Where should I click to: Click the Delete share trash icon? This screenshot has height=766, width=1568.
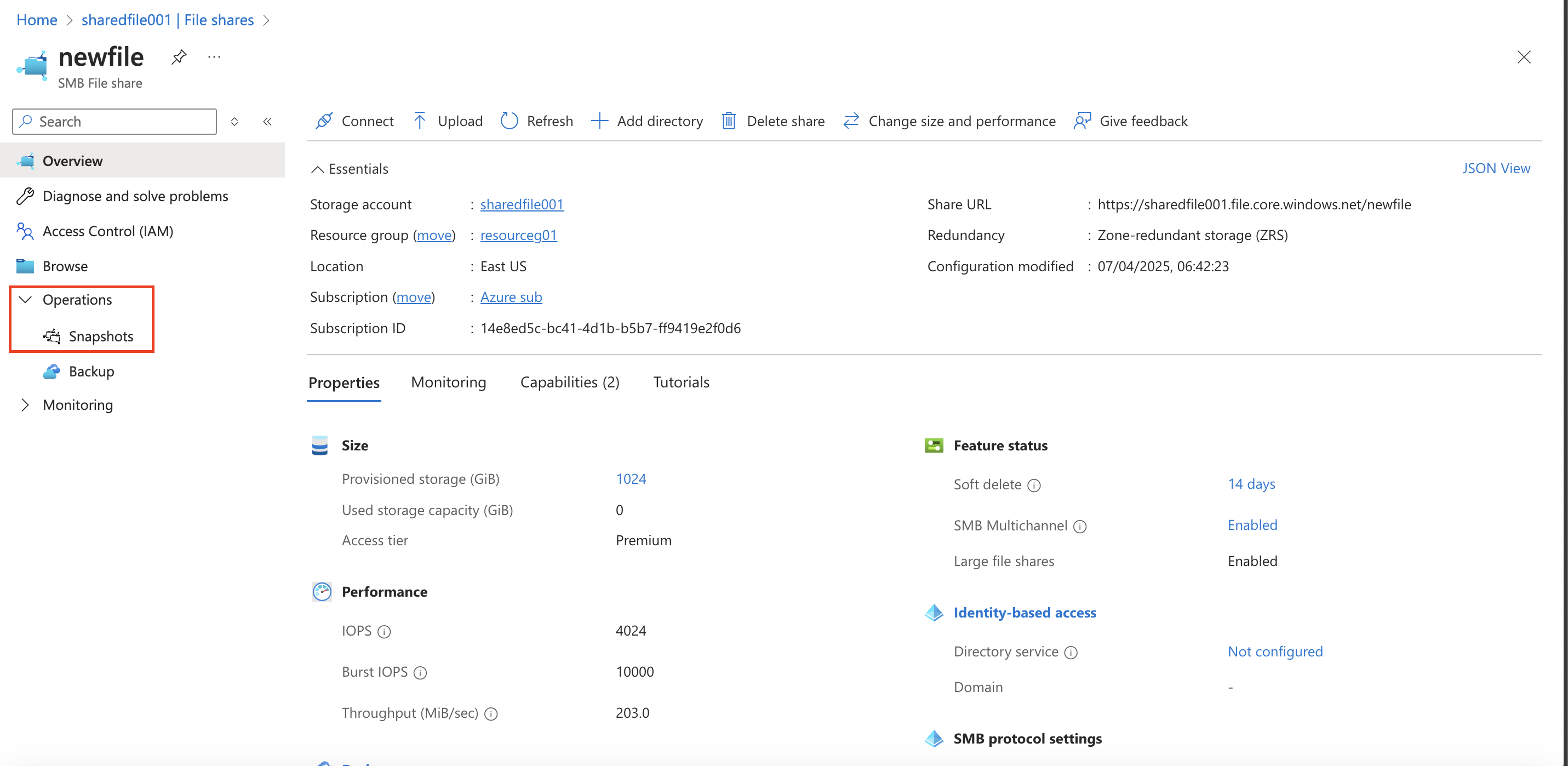729,121
